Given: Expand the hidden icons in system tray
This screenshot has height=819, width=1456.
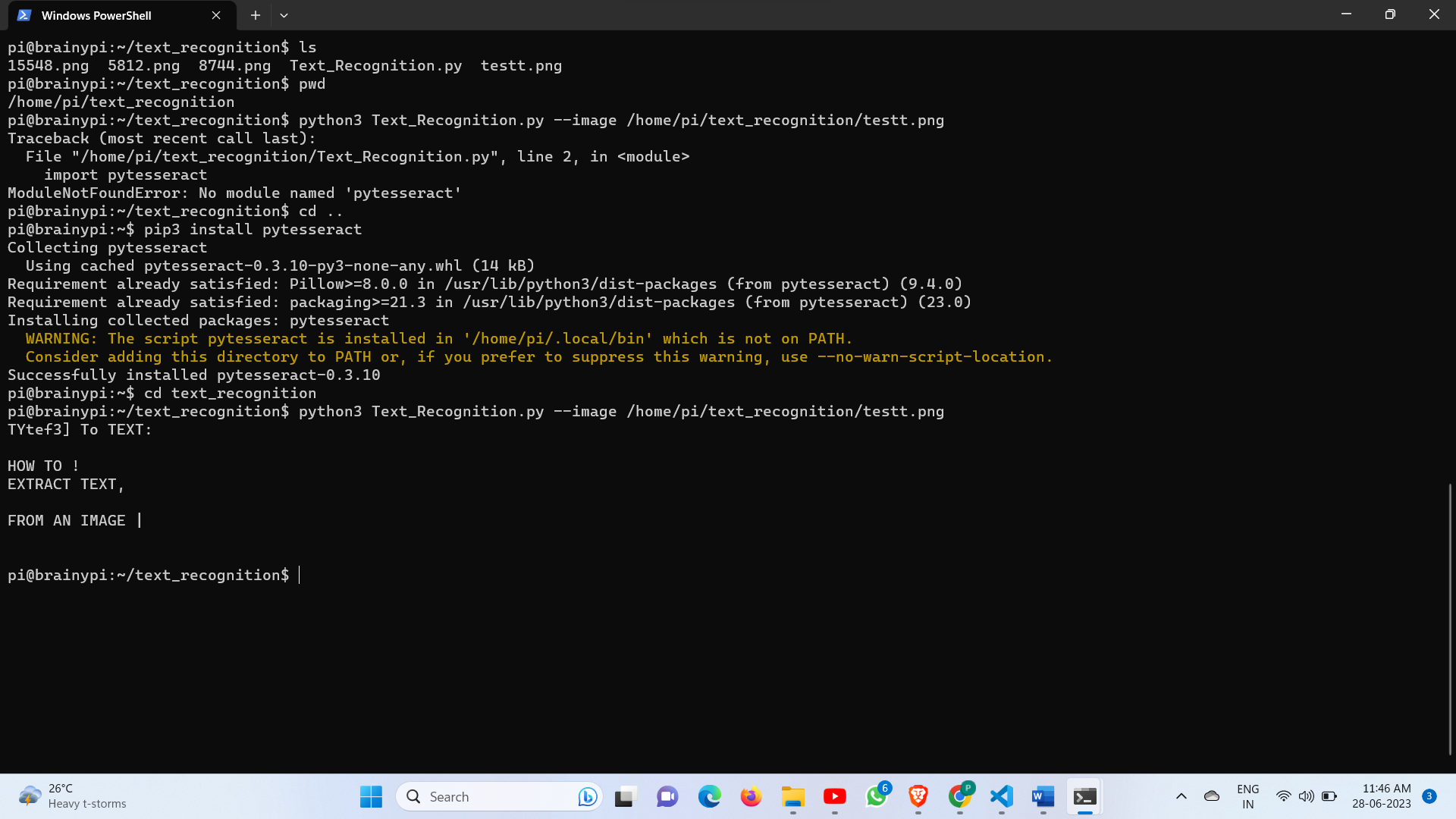Looking at the screenshot, I should [x=1181, y=797].
